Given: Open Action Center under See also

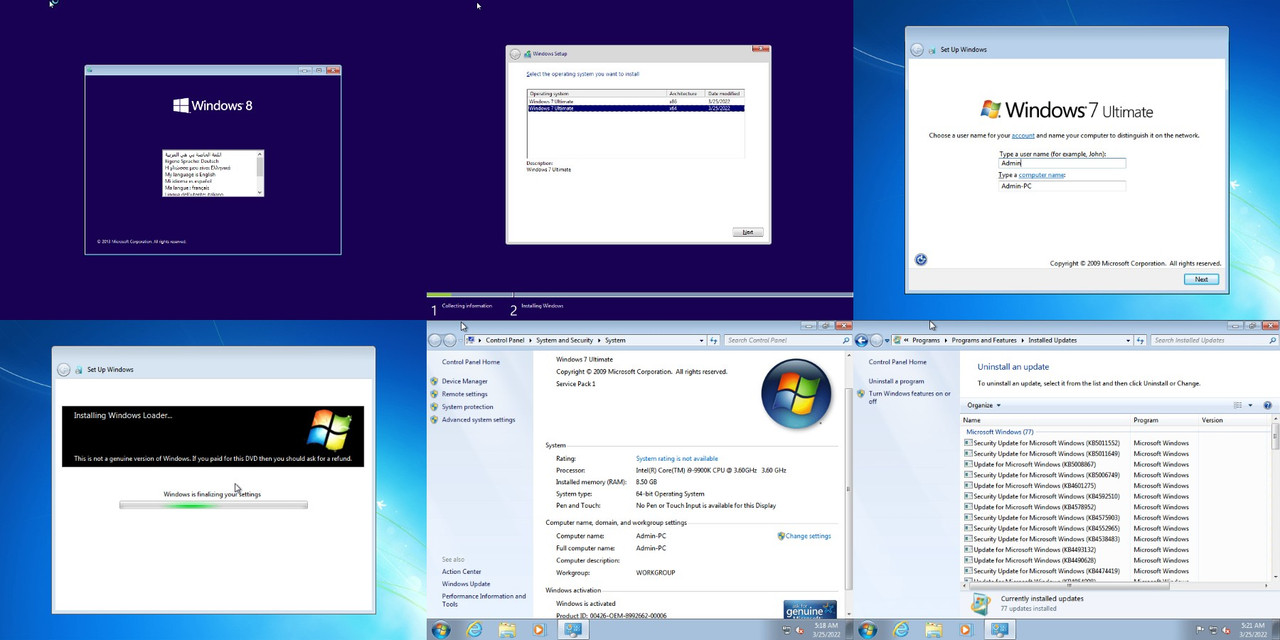Looking at the screenshot, I should coord(462,572).
